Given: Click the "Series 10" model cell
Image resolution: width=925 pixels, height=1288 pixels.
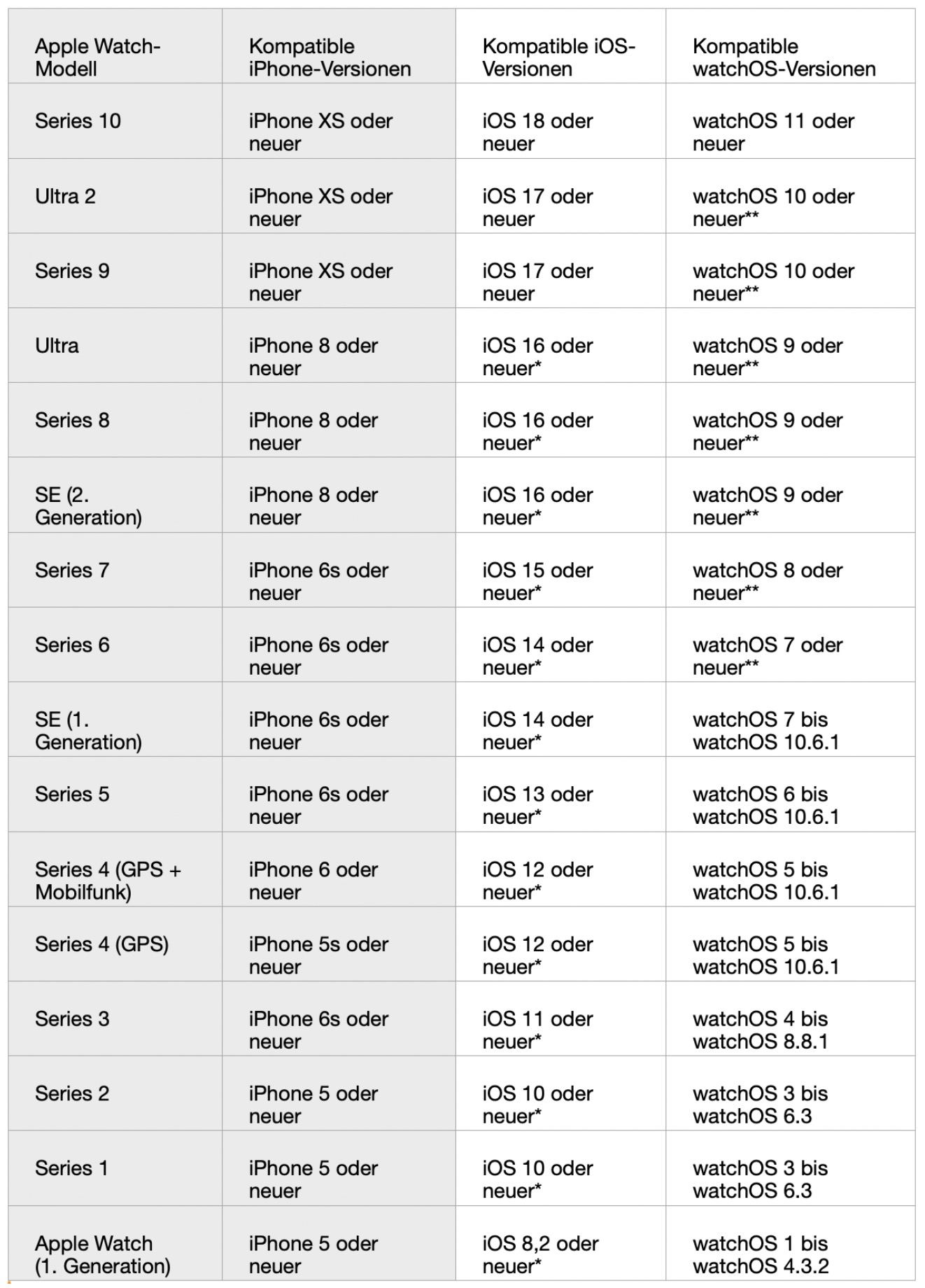Looking at the screenshot, I should (78, 121).
